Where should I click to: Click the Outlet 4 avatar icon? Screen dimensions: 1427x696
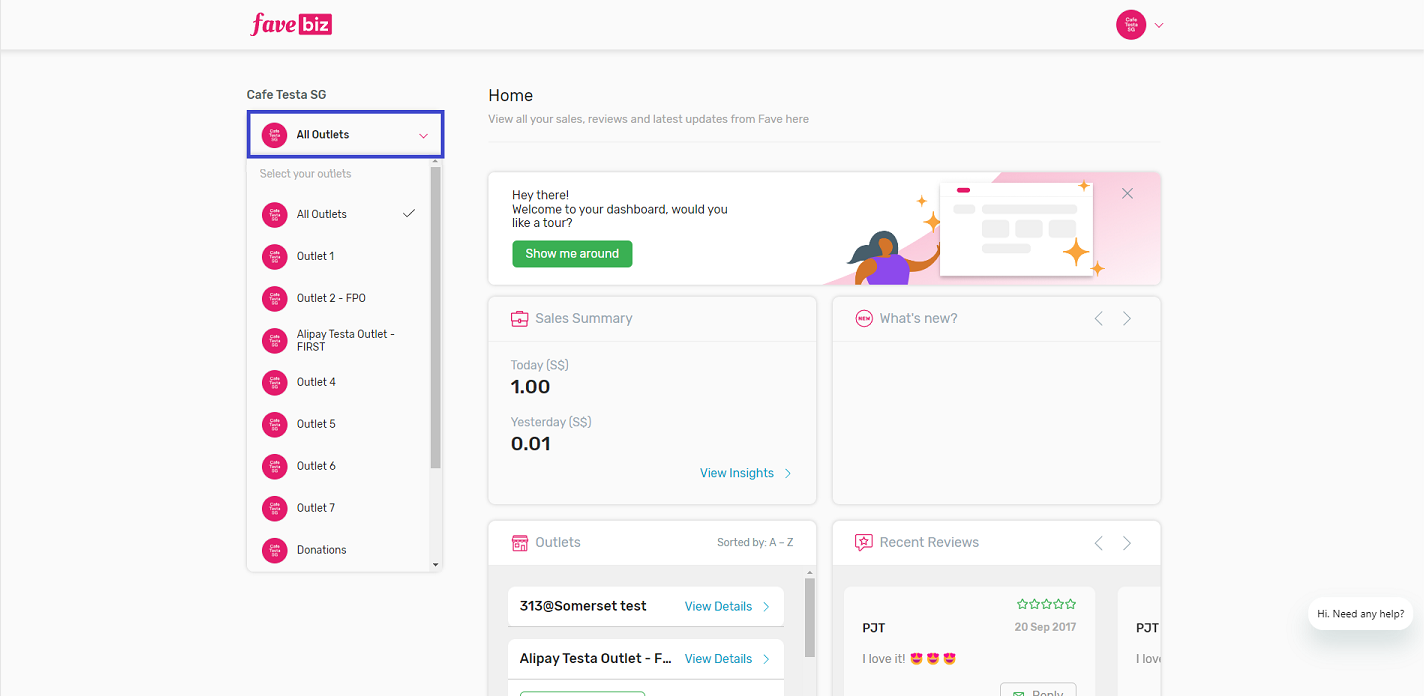274,382
